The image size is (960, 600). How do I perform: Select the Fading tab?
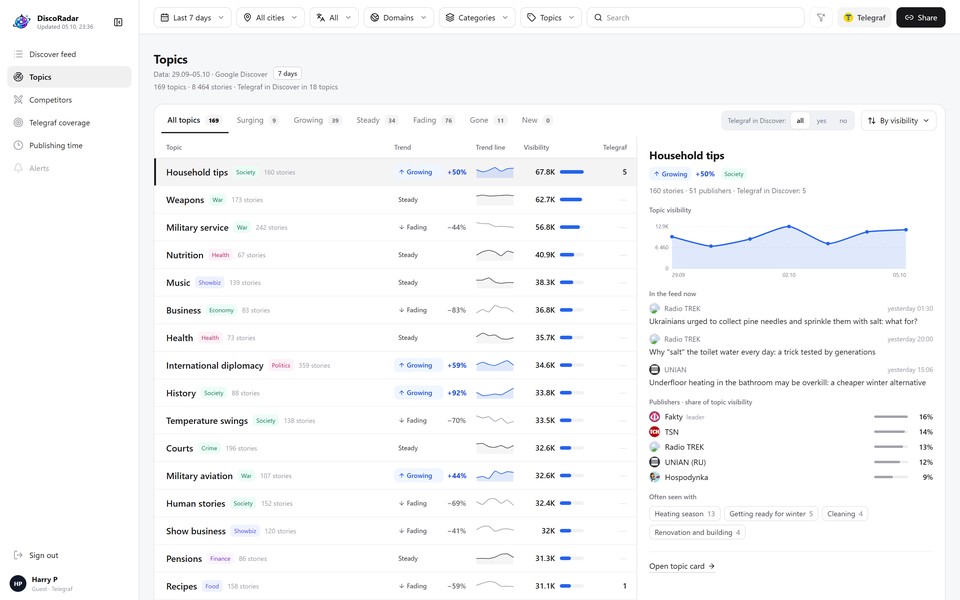tap(433, 120)
